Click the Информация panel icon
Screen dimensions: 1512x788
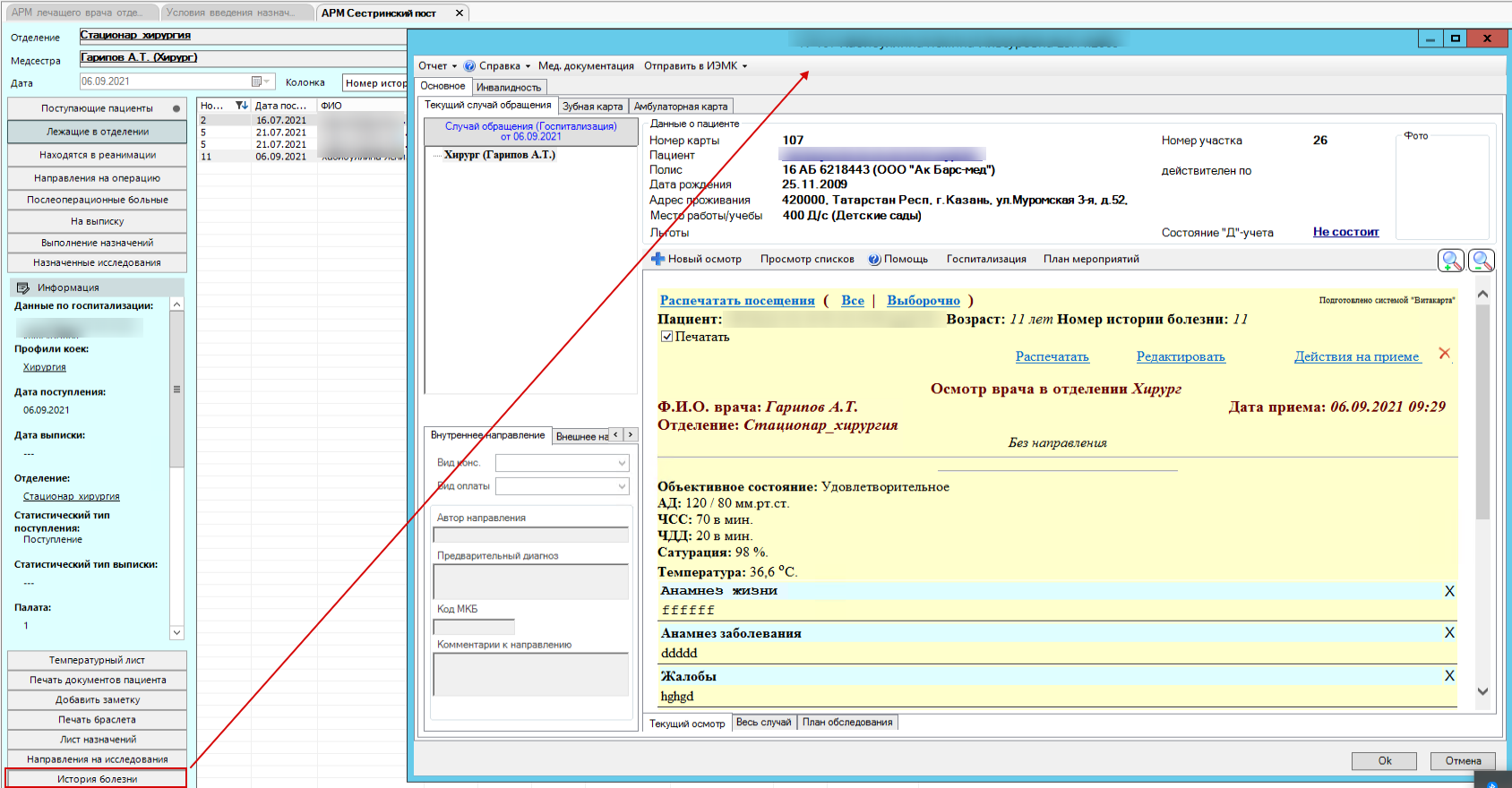pos(23,287)
